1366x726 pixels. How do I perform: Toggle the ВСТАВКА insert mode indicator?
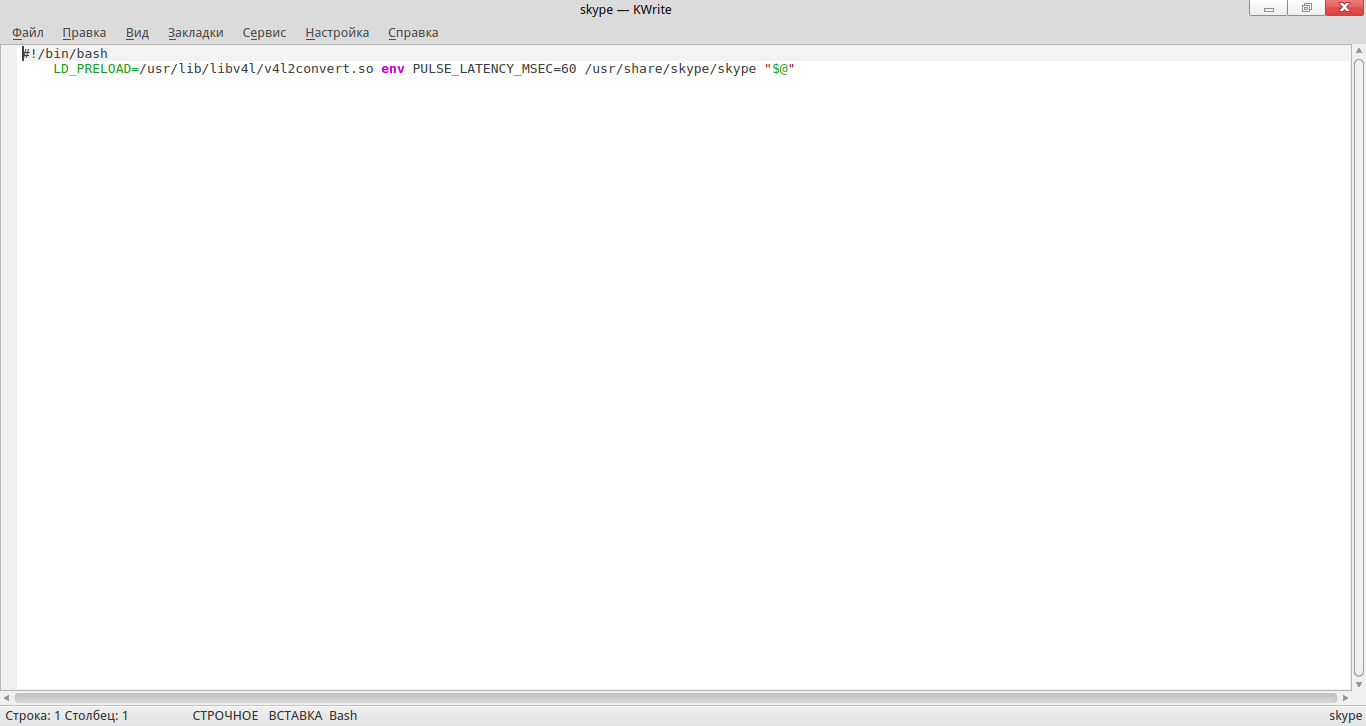(295, 716)
